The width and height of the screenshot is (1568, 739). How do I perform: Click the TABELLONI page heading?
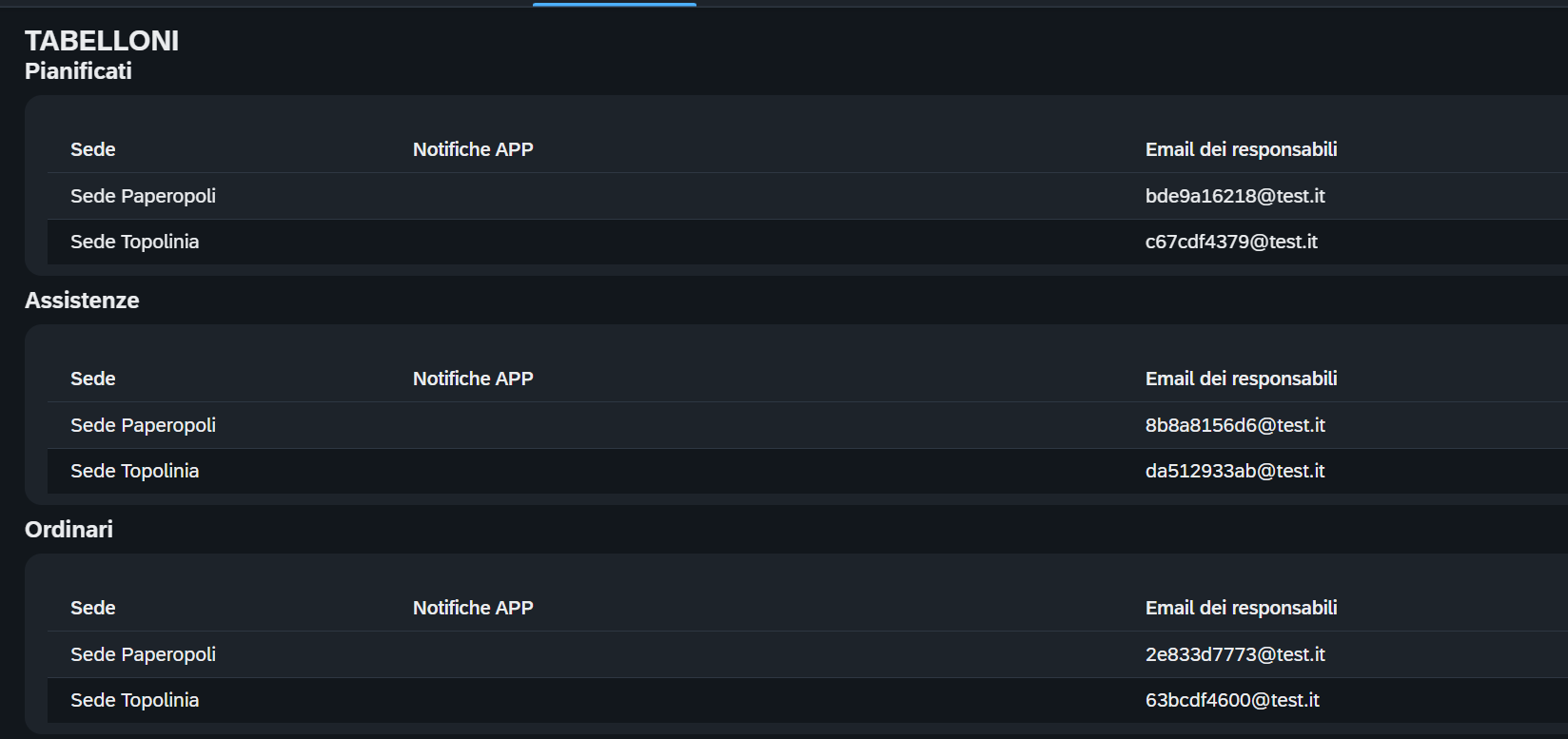coord(102,41)
